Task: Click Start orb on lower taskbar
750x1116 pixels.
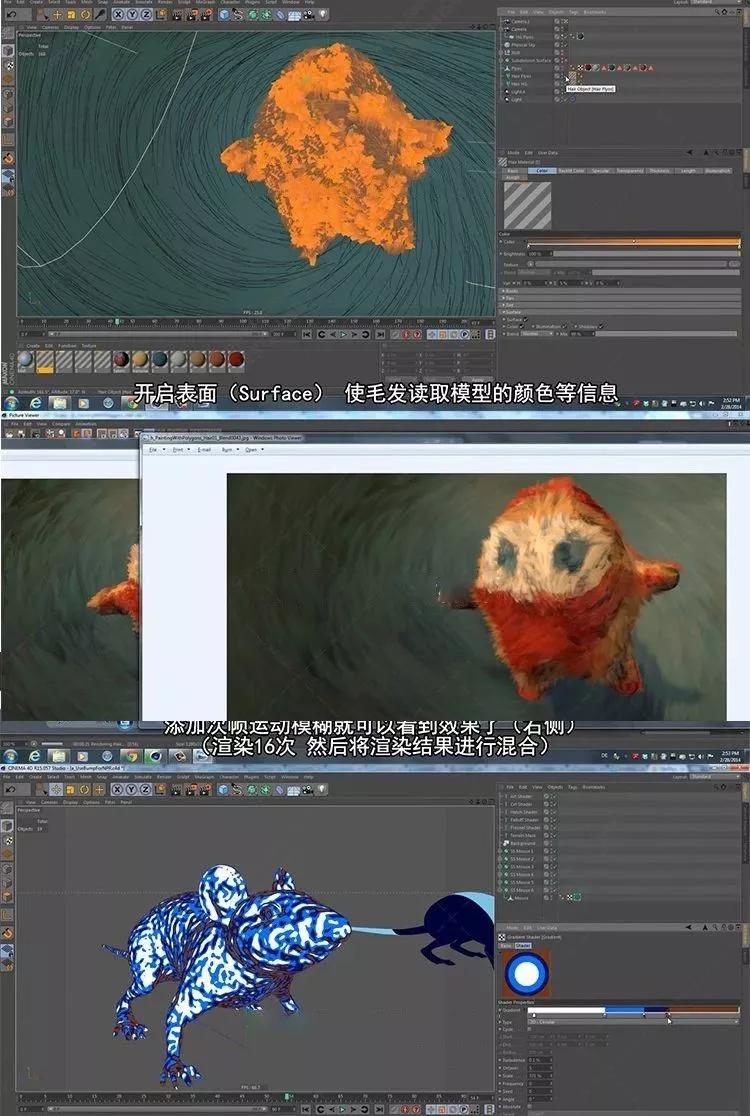Action: [x=10, y=757]
